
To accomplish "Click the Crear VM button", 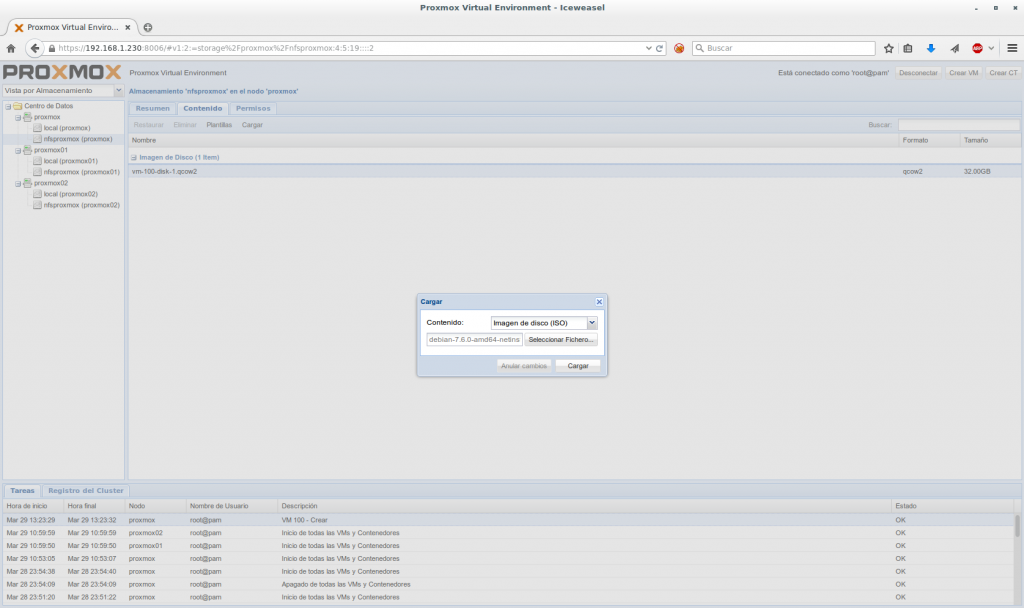I will 964,73.
